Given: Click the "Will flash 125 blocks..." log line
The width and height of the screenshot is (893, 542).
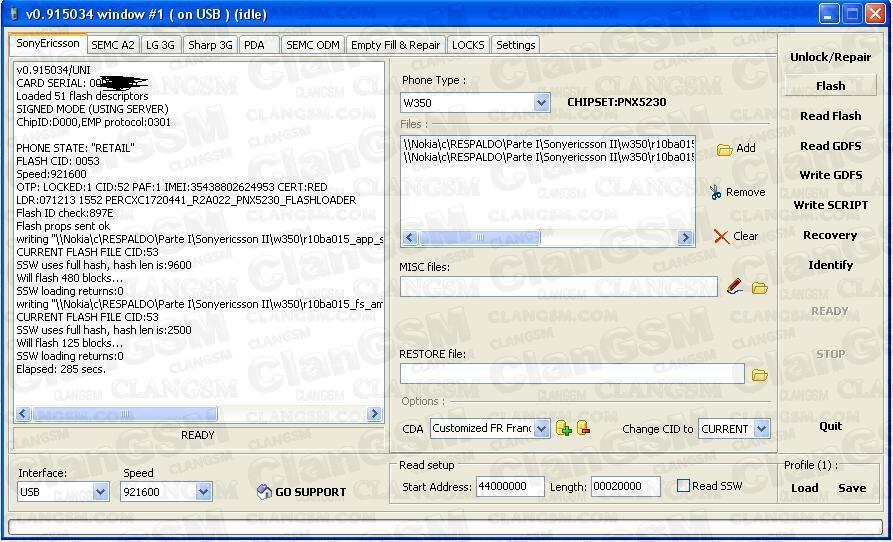Looking at the screenshot, I should [x=69, y=343].
